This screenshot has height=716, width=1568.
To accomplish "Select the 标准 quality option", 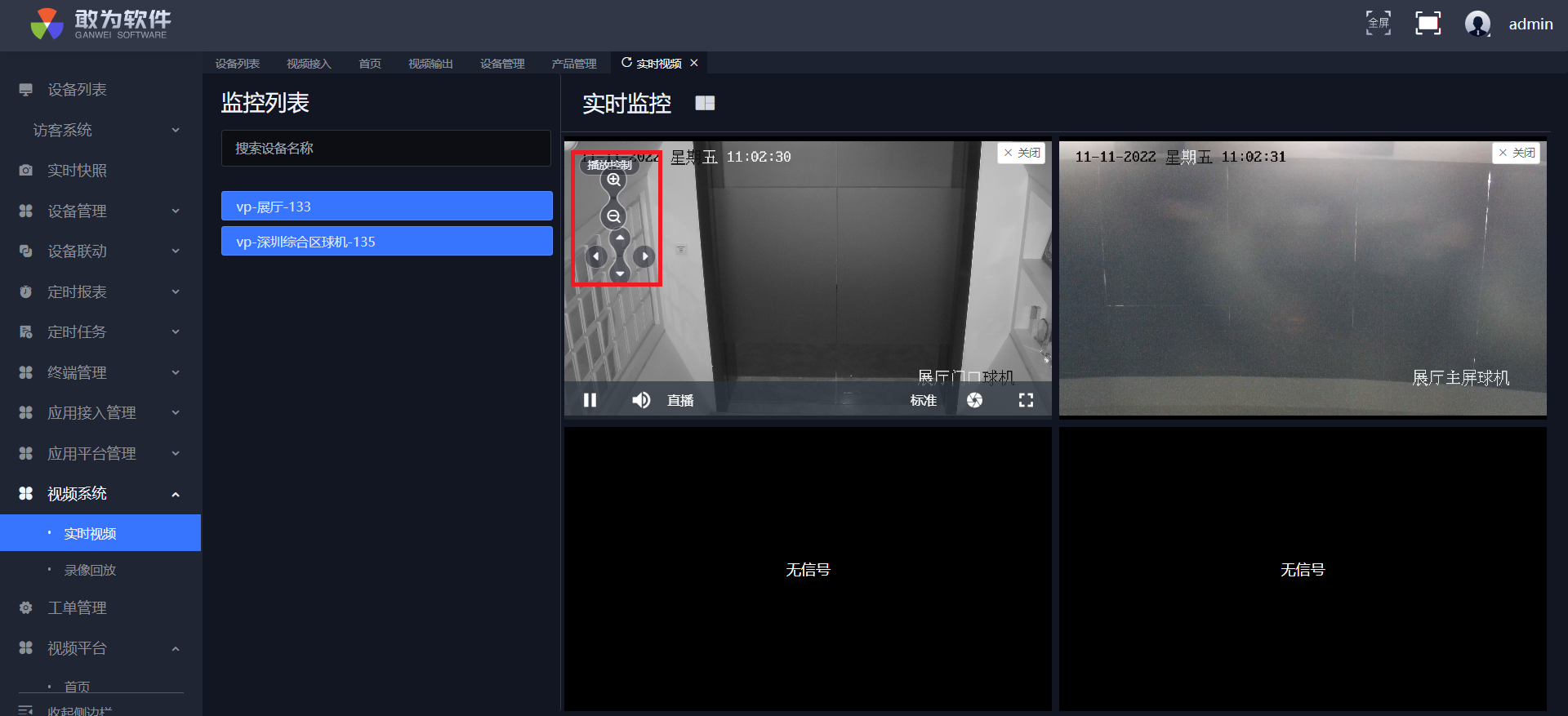I will (x=923, y=400).
